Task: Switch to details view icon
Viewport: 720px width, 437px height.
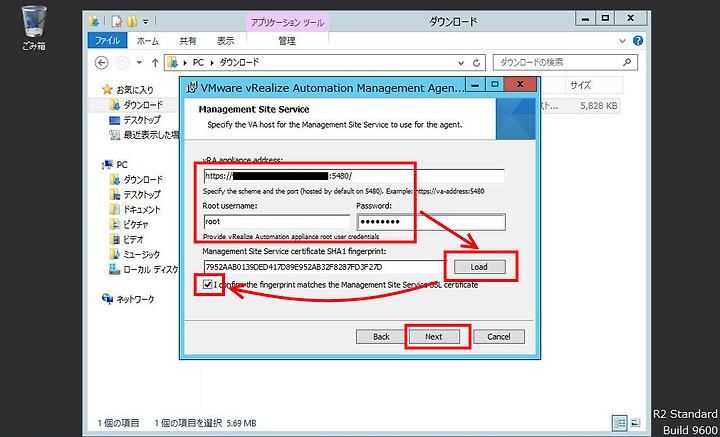Action: (620, 422)
